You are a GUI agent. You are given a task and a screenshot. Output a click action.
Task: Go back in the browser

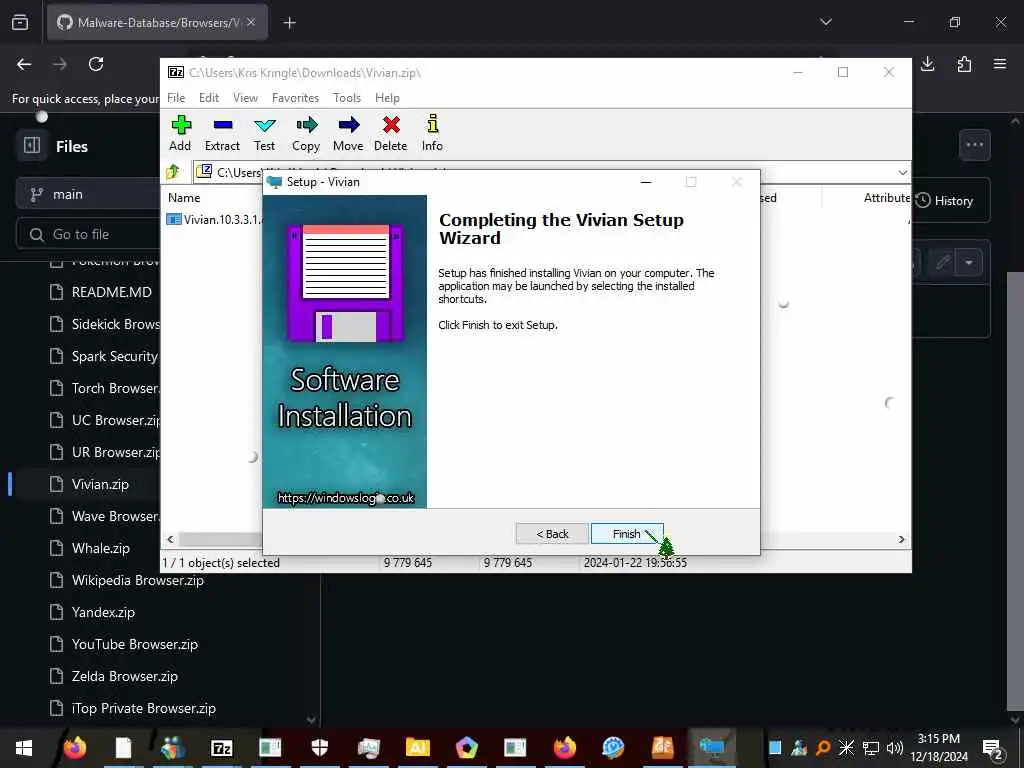coord(24,64)
